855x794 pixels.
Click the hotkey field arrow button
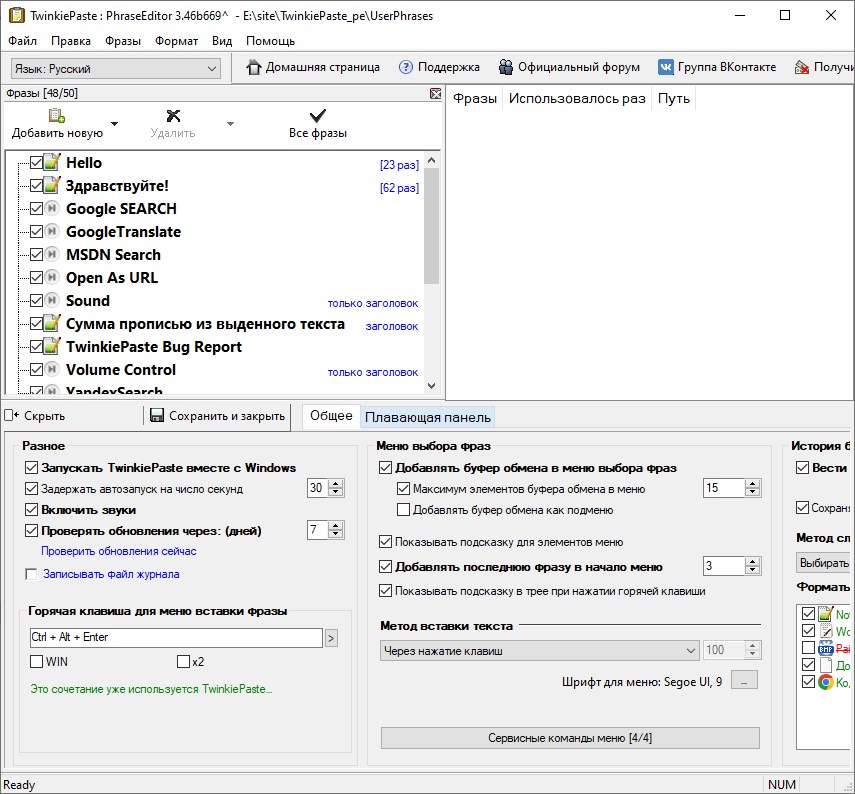click(x=331, y=637)
